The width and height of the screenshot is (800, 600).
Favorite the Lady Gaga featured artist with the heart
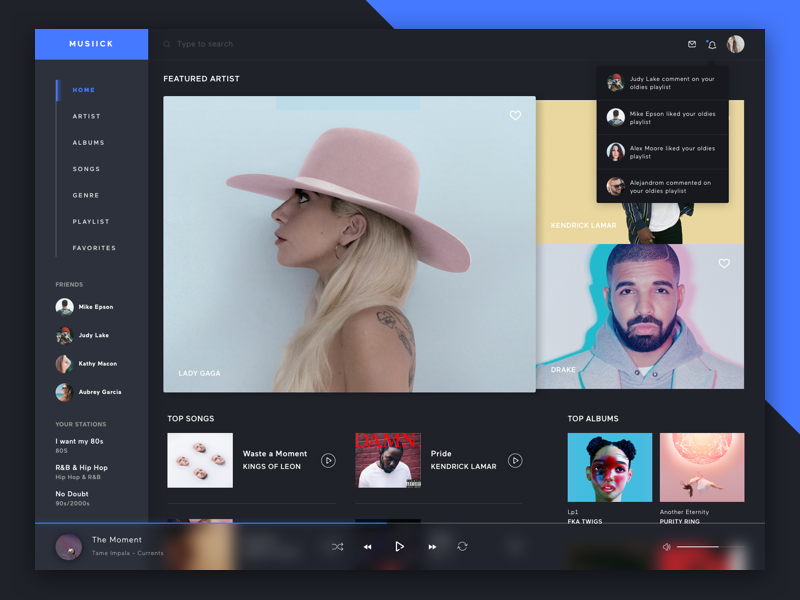click(x=516, y=116)
